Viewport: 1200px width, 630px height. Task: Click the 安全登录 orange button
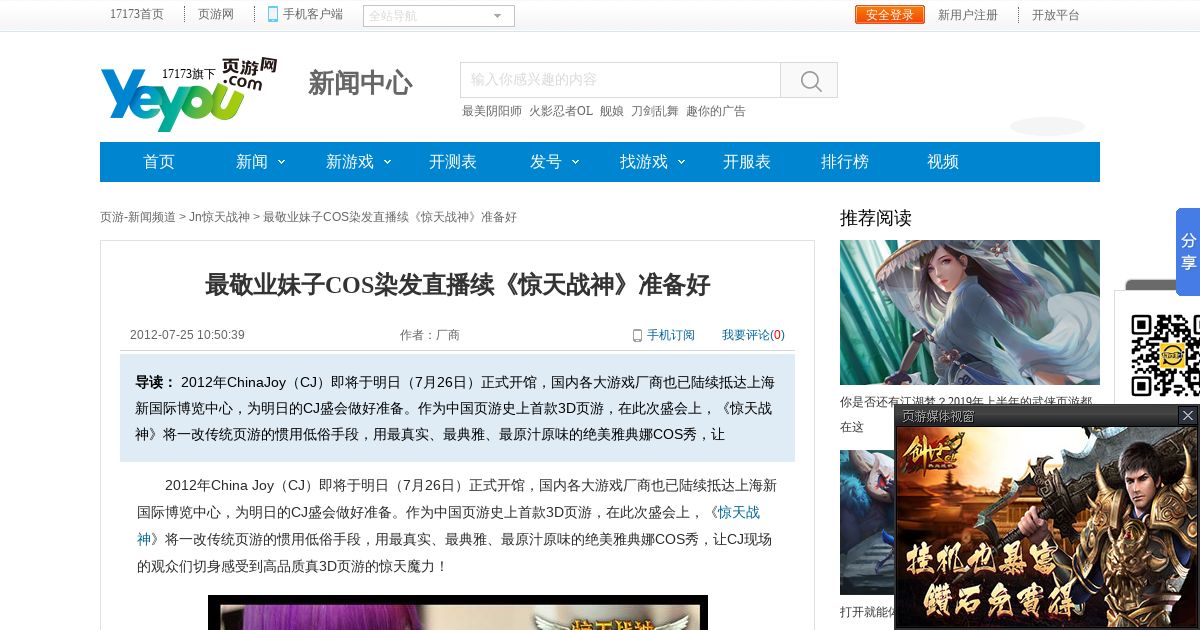pos(890,15)
